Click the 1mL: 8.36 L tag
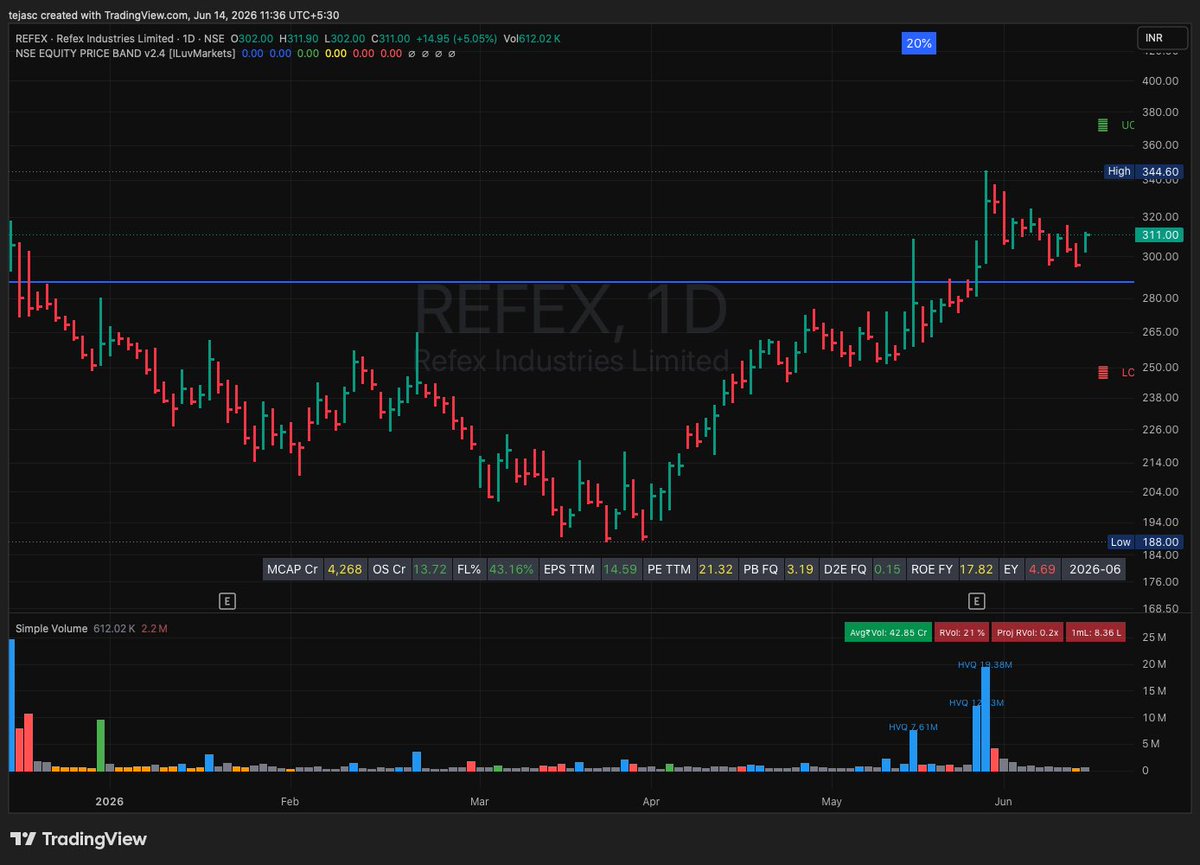The height and width of the screenshot is (865, 1200). point(1095,632)
